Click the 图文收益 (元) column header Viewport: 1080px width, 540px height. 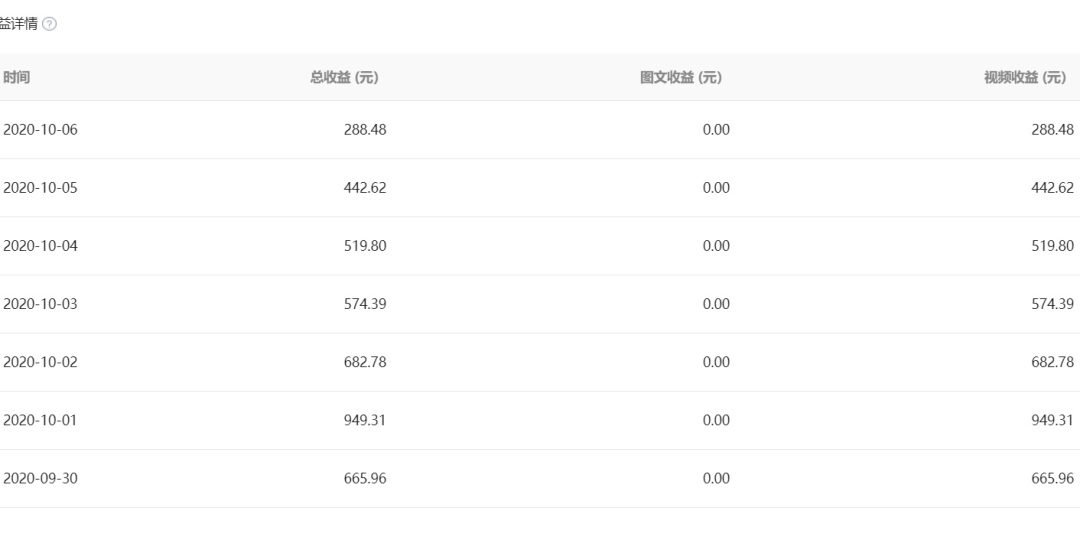pyautogui.click(x=681, y=78)
